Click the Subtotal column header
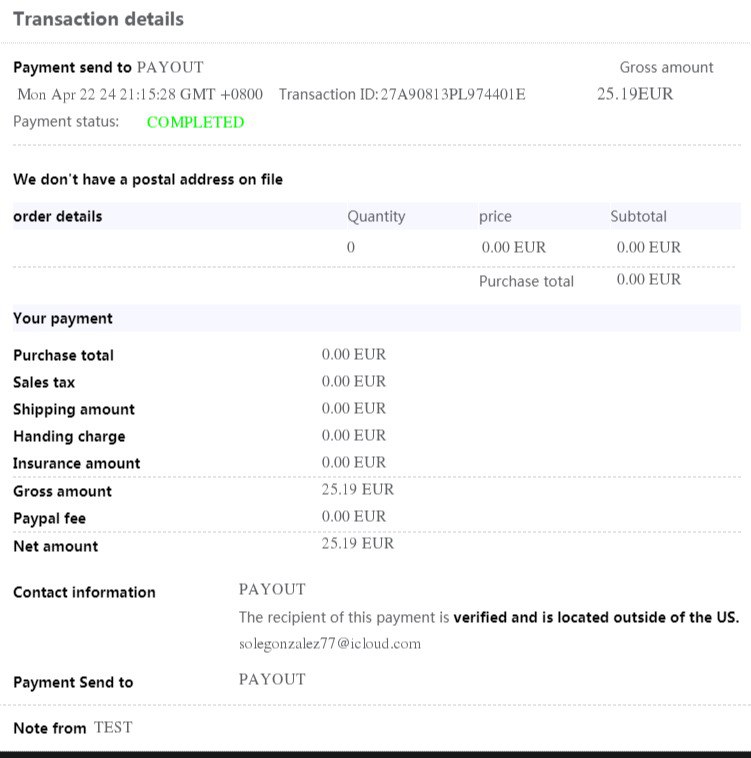Screen dimensions: 751x758 (638, 216)
